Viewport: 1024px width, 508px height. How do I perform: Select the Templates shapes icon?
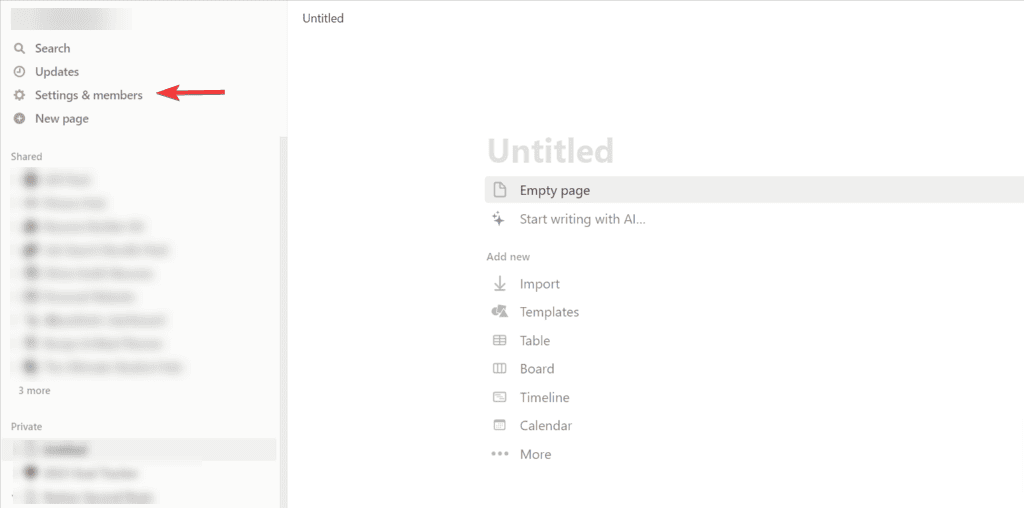(500, 312)
